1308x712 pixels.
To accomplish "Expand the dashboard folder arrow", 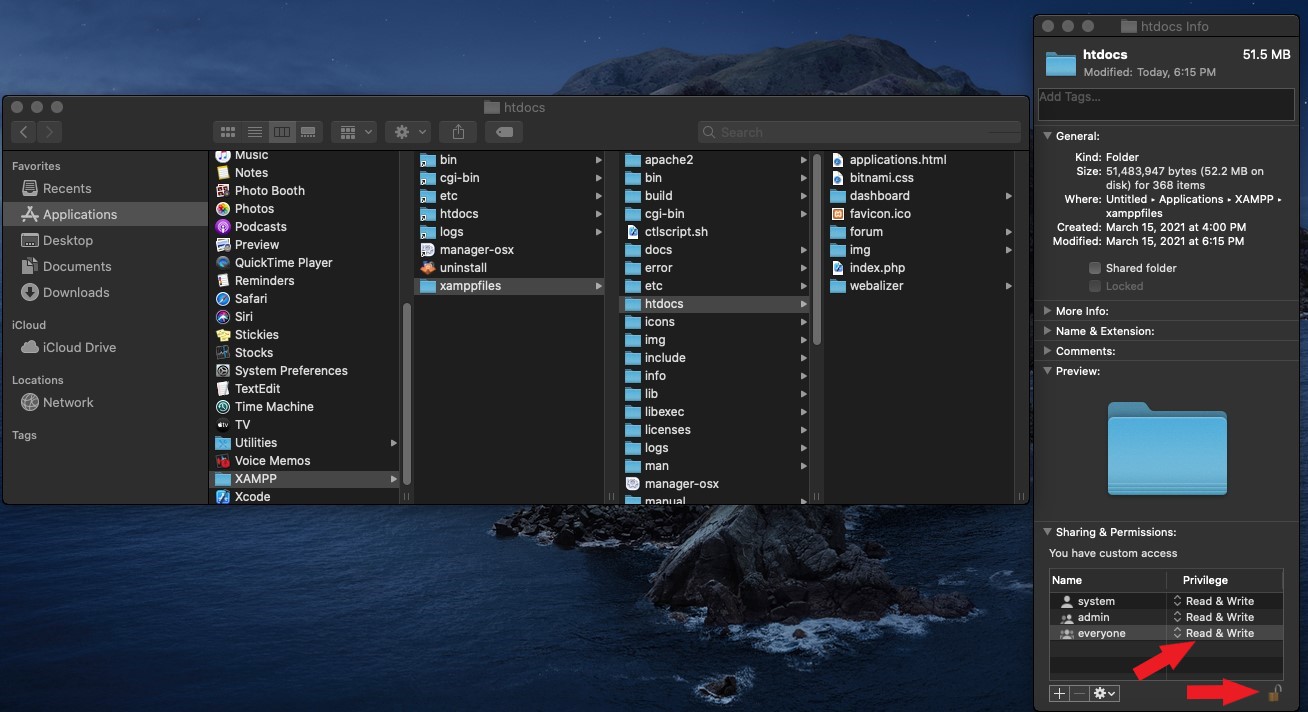I will click(x=1009, y=195).
